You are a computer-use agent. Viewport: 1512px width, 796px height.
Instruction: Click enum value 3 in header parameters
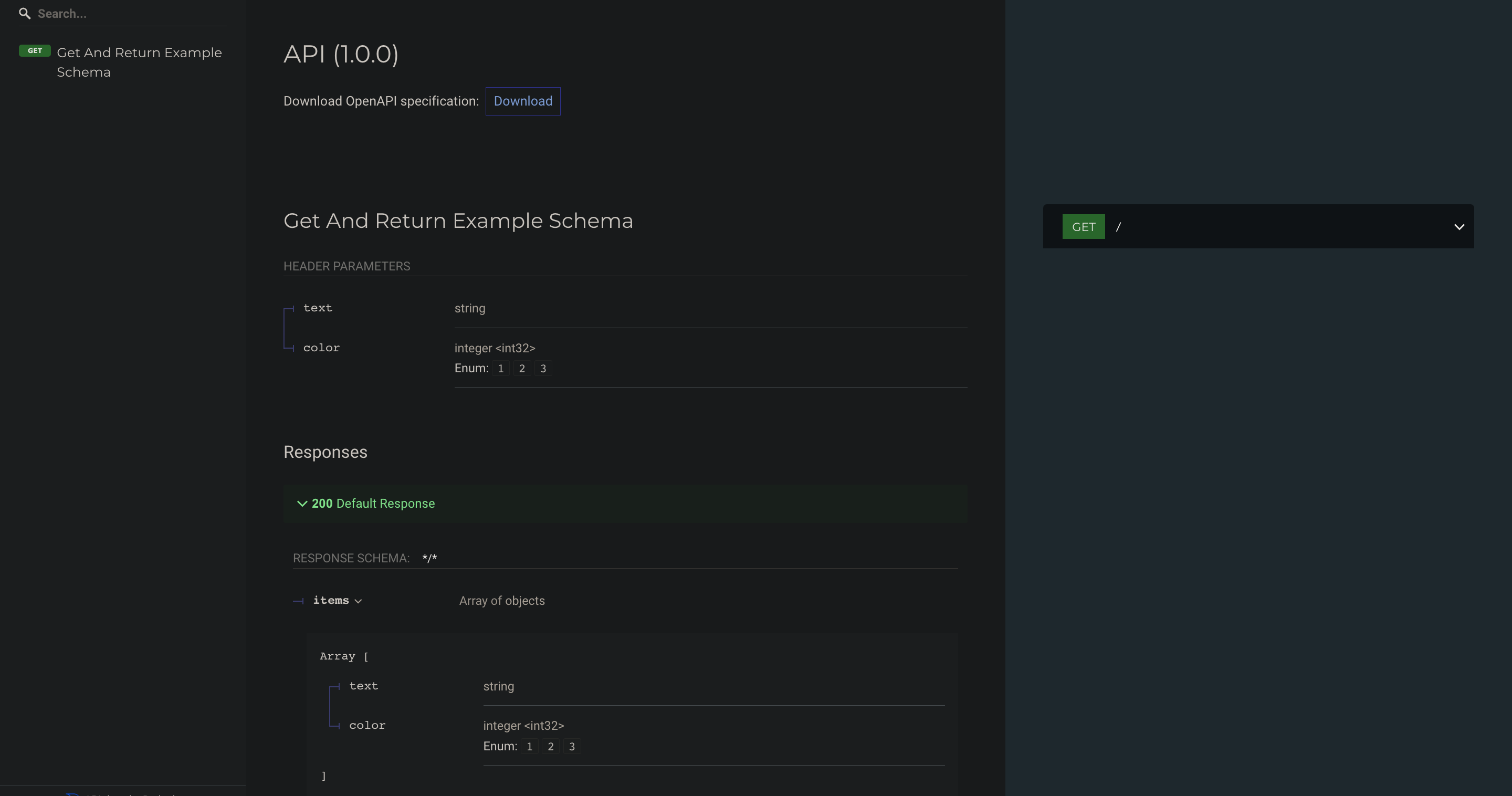(x=542, y=369)
